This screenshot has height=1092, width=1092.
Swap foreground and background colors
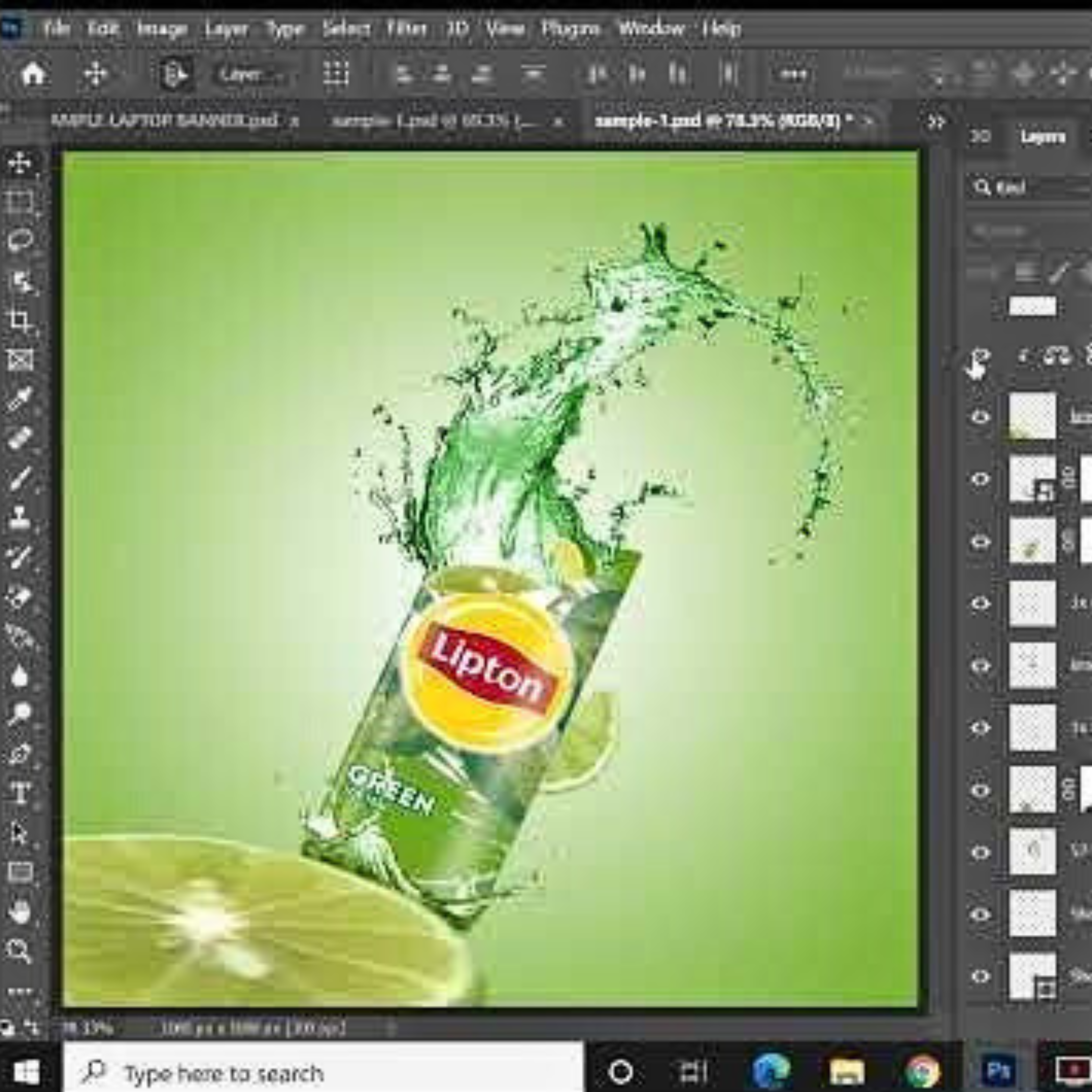coord(32,1027)
